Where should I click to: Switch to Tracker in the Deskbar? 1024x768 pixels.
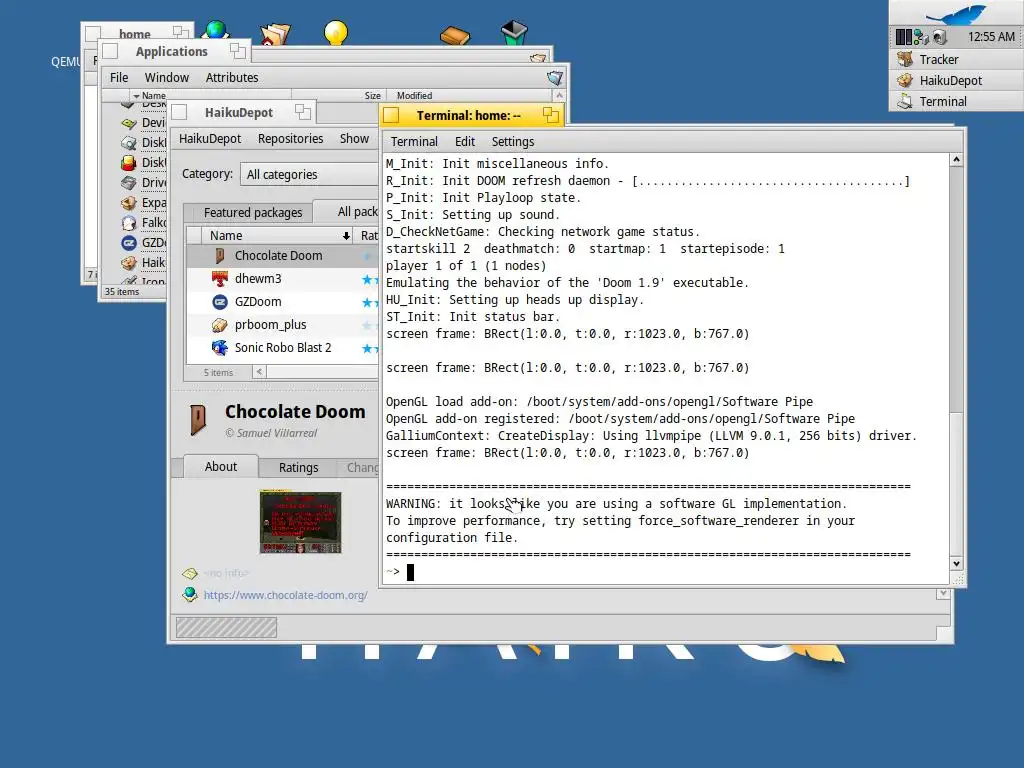click(956, 59)
